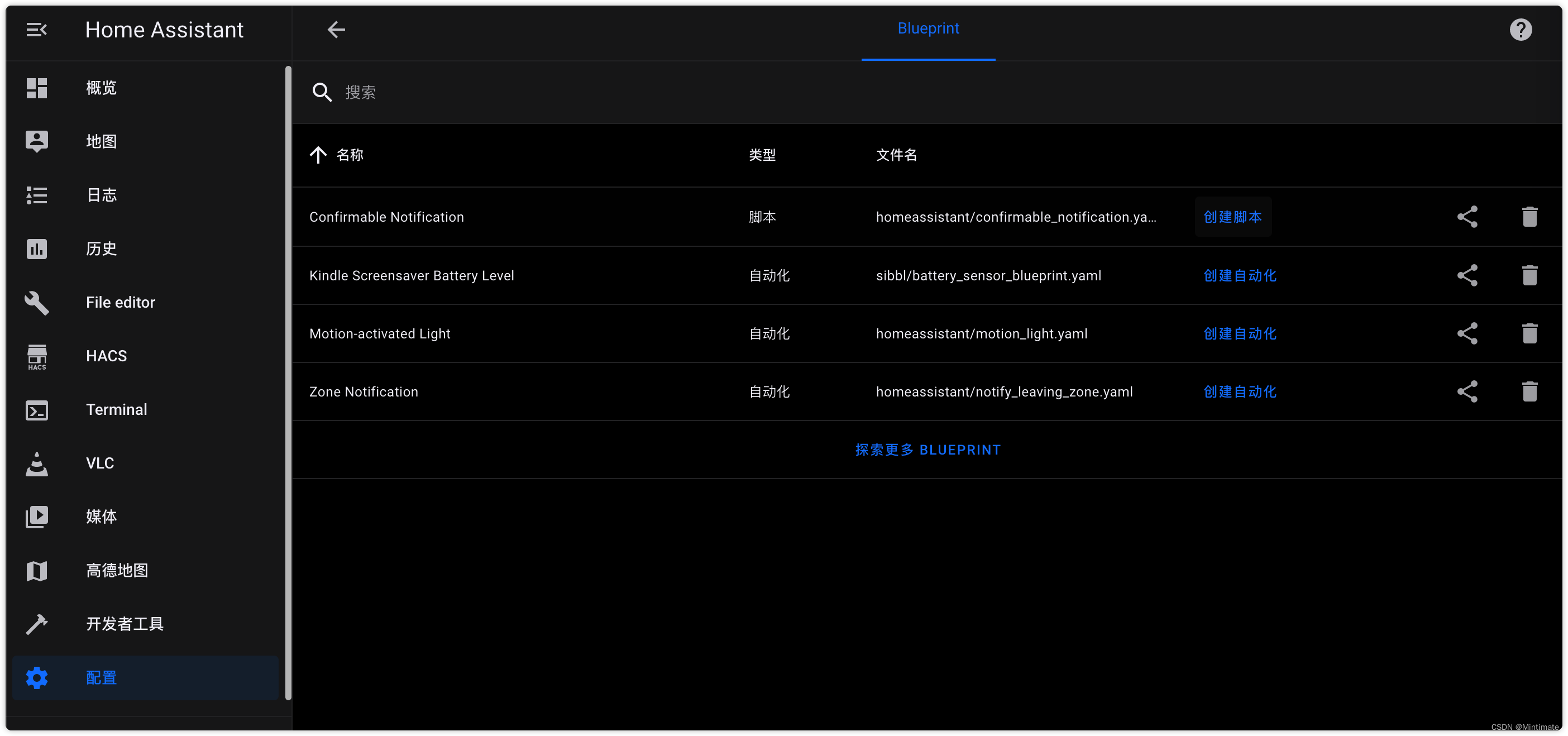Screen dimensions: 1568x736
Task: Collapse the sidebar menu icon
Action: pyautogui.click(x=36, y=29)
